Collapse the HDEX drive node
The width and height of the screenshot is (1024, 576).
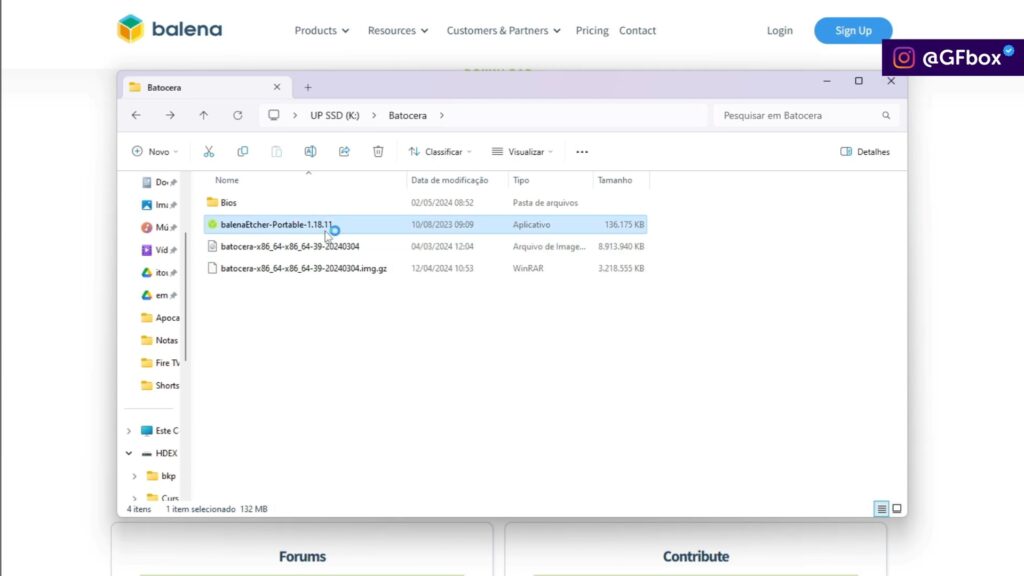coord(129,453)
